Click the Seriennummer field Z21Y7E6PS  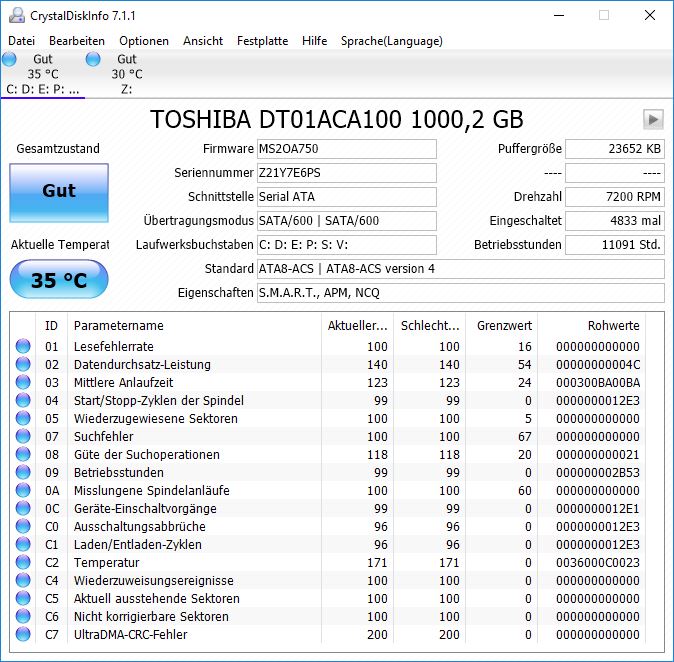pyautogui.click(x=347, y=173)
